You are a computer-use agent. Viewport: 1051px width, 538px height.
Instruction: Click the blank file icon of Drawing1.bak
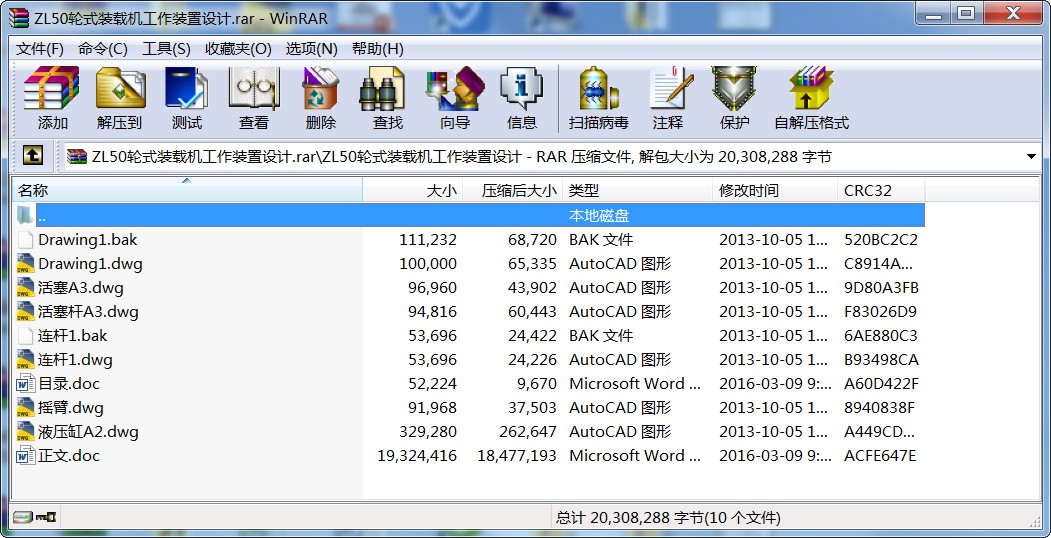coord(25,239)
